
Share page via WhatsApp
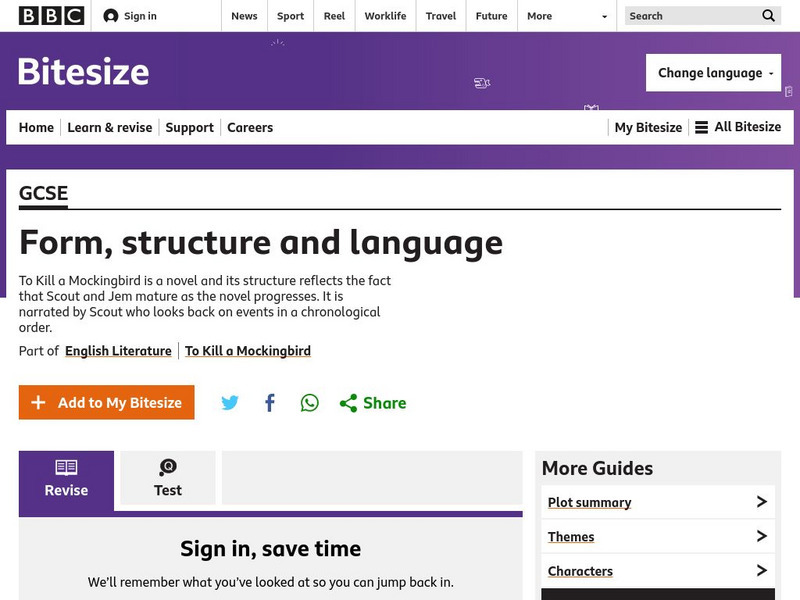[310, 403]
